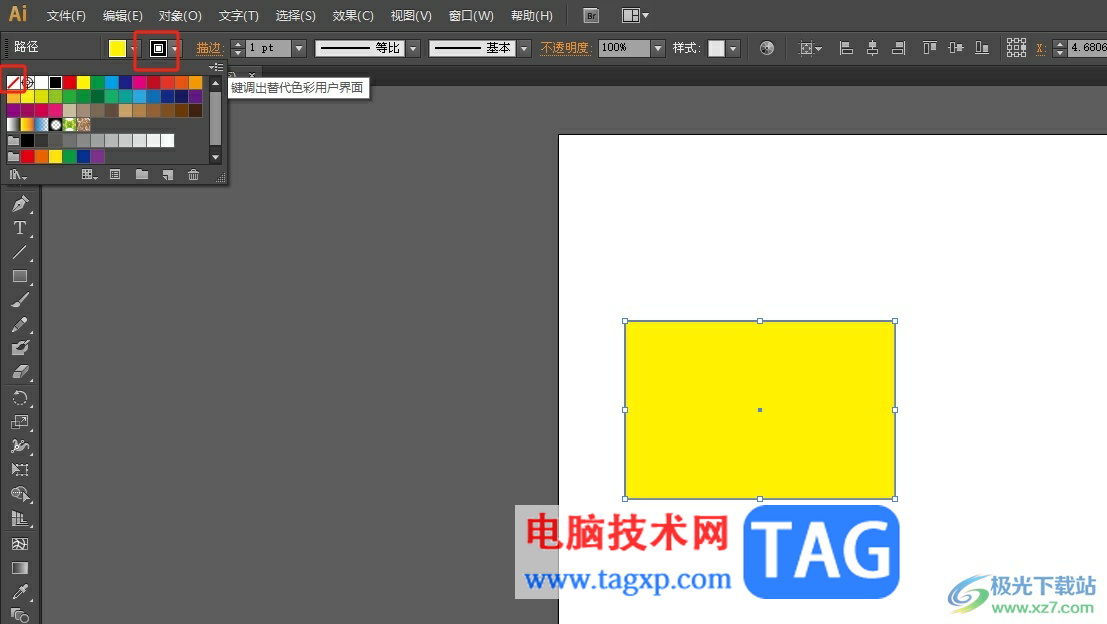This screenshot has height=624, width=1107.
Task: Open swatch options icon
Action: (x=115, y=174)
